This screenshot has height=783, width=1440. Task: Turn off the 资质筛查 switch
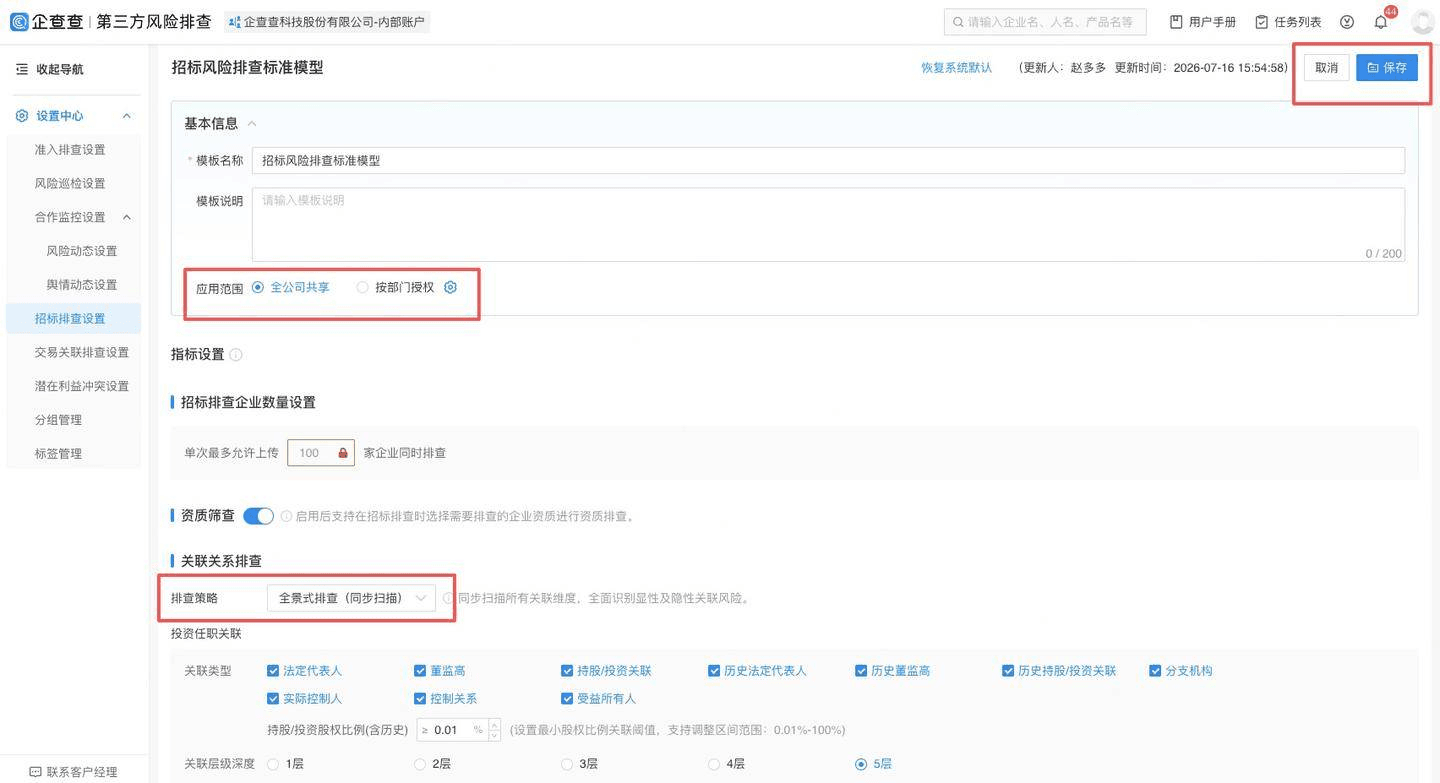click(258, 516)
